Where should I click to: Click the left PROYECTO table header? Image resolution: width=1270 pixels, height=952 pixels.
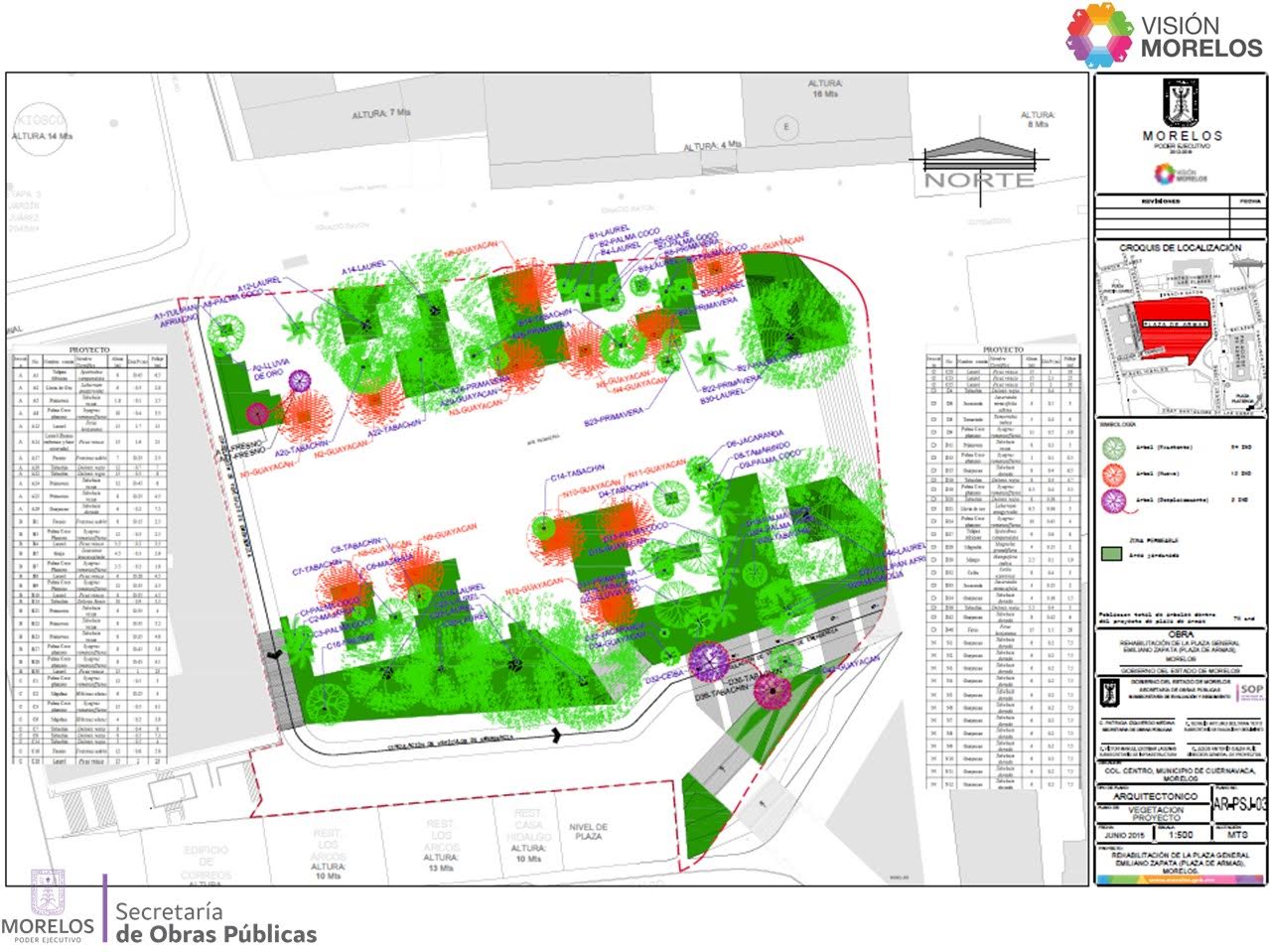[x=89, y=350]
